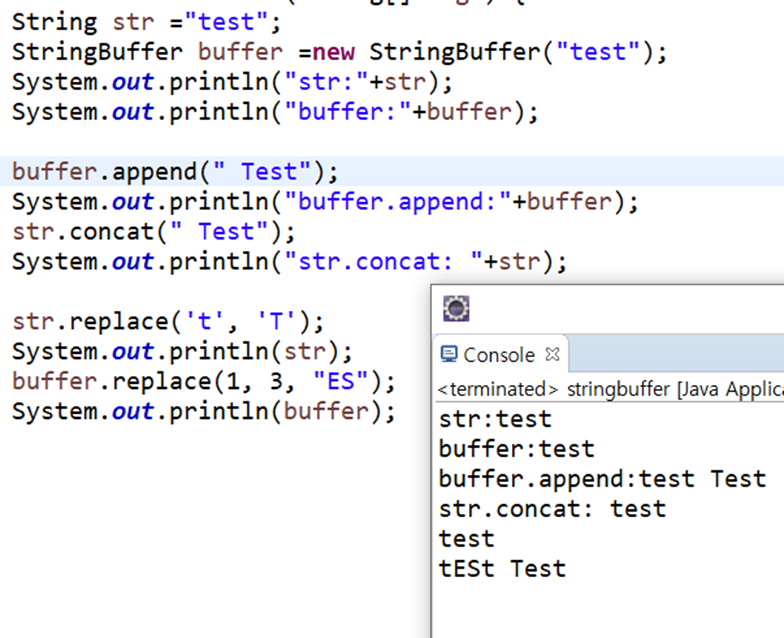Click the println("str.concat: "+str) line
Image resolution: width=784 pixels, height=638 pixels.
tap(290, 262)
